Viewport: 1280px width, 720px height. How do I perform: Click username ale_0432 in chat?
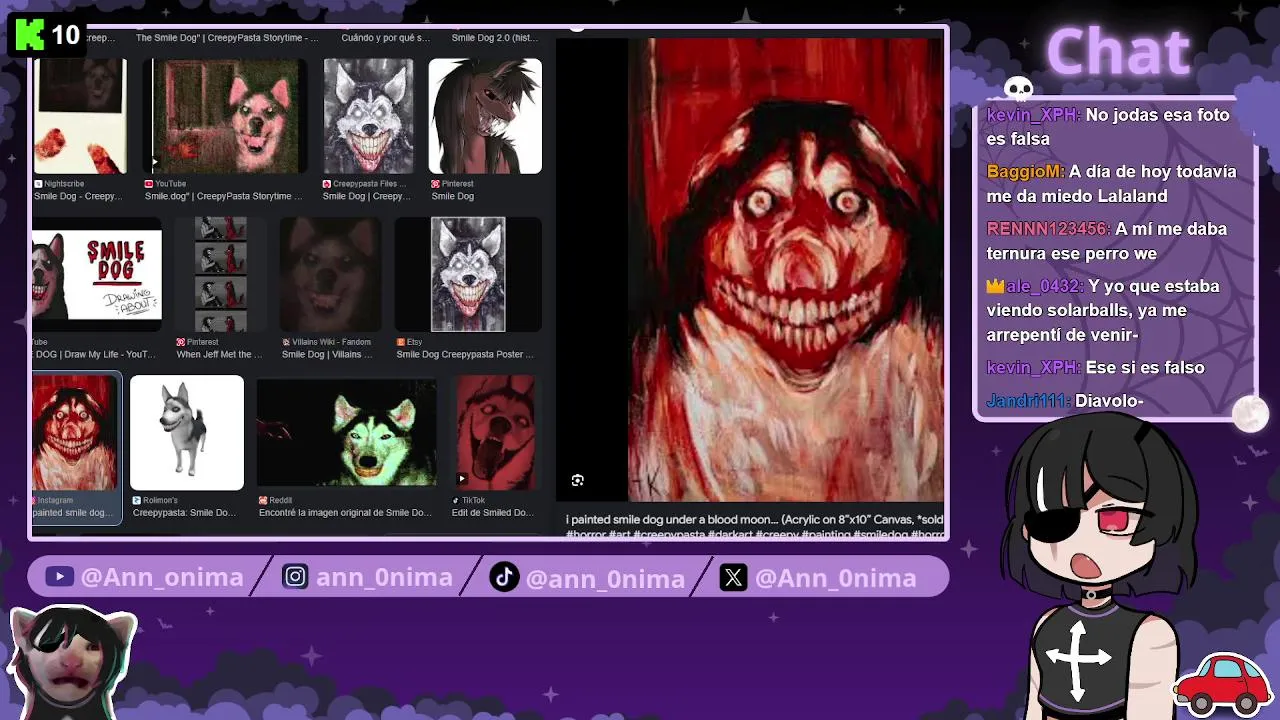[1045, 286]
